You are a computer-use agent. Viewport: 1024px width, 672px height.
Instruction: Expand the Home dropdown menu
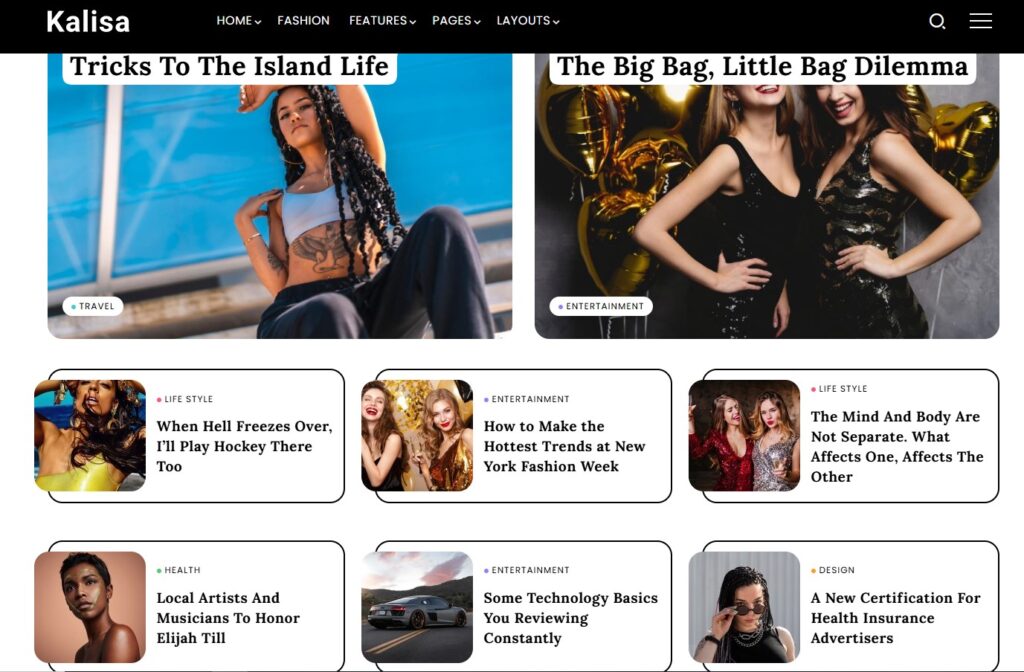(x=238, y=21)
